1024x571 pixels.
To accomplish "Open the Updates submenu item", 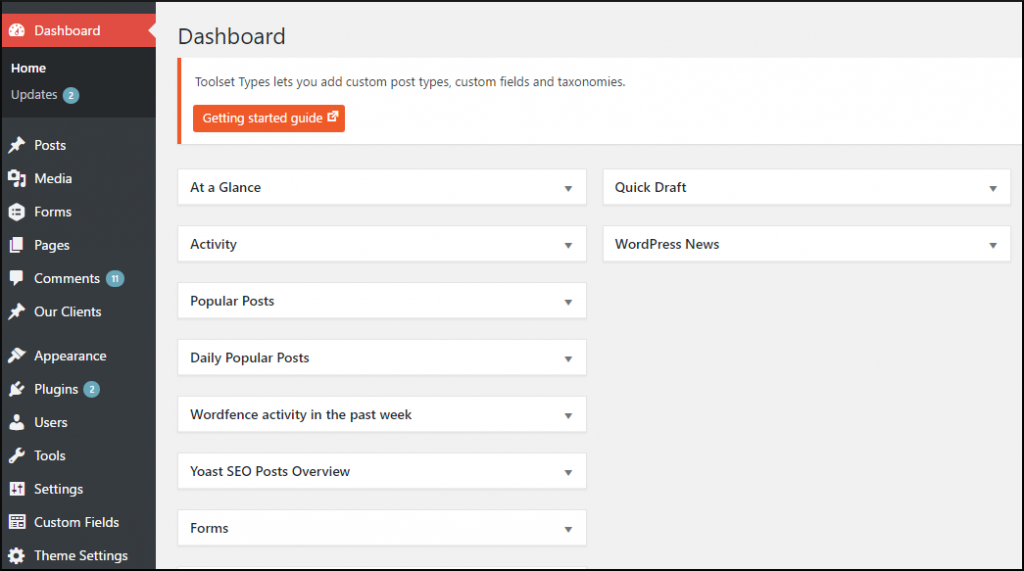I will coord(34,95).
